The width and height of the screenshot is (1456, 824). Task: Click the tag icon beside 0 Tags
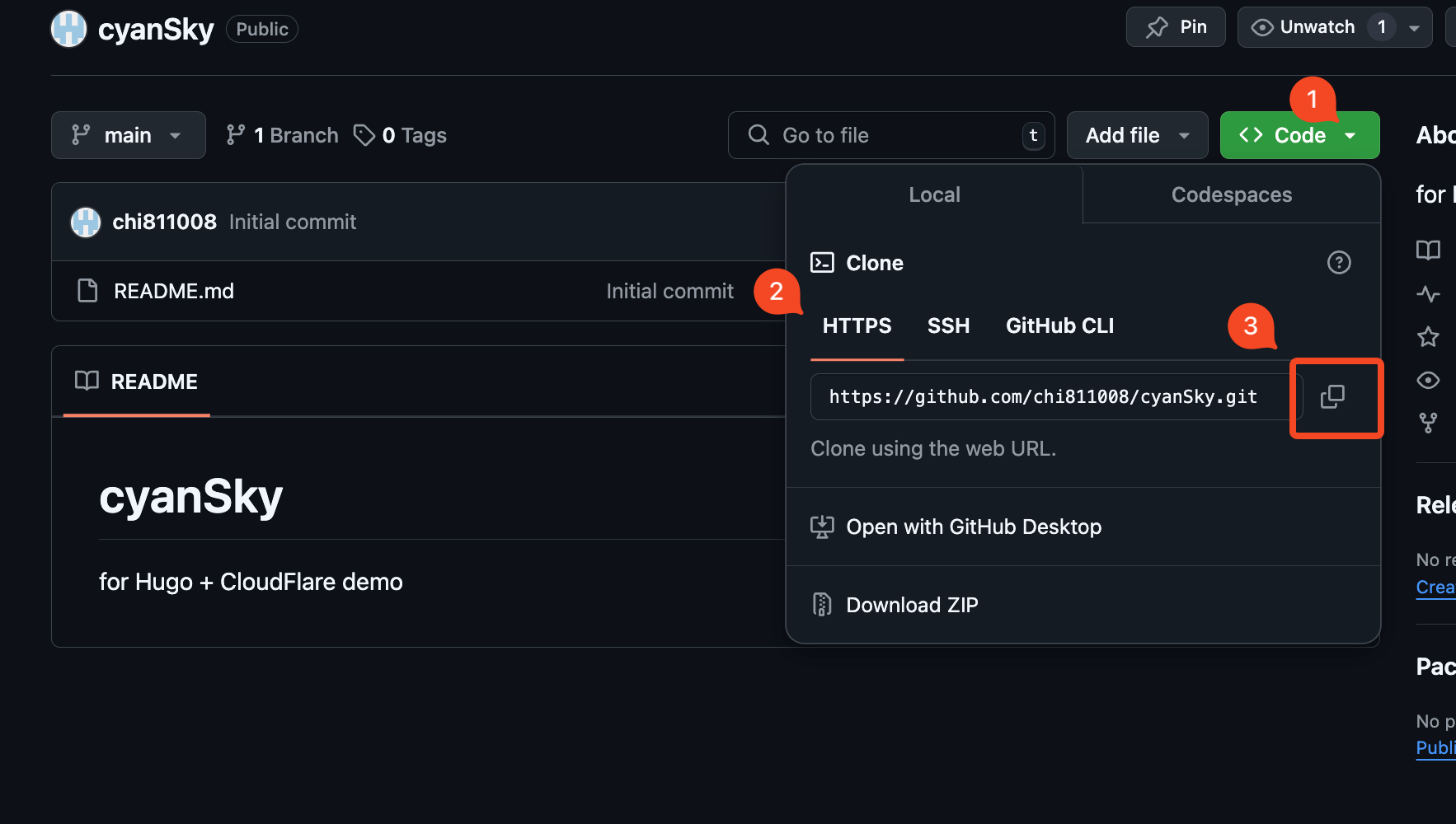[364, 135]
